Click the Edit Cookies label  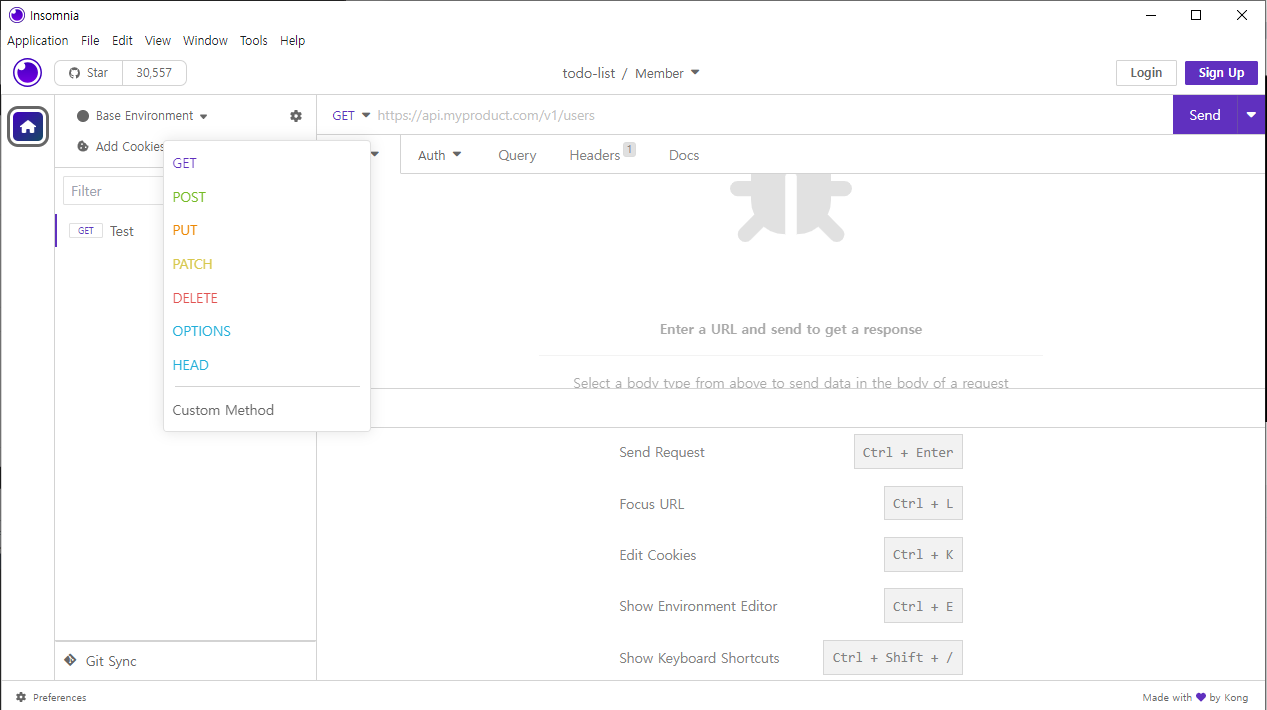click(658, 555)
